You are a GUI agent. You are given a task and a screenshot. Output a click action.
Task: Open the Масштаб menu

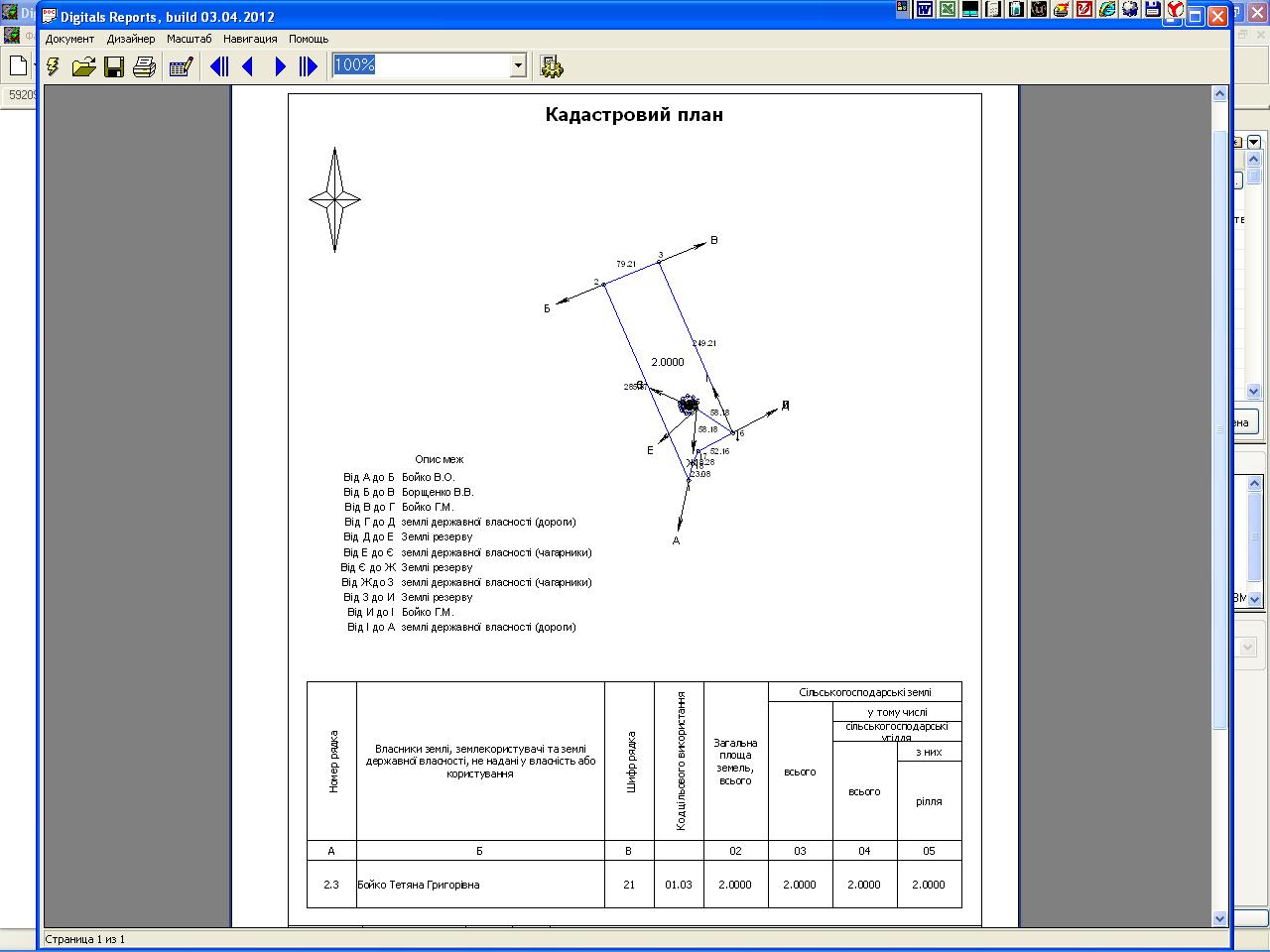[x=189, y=39]
